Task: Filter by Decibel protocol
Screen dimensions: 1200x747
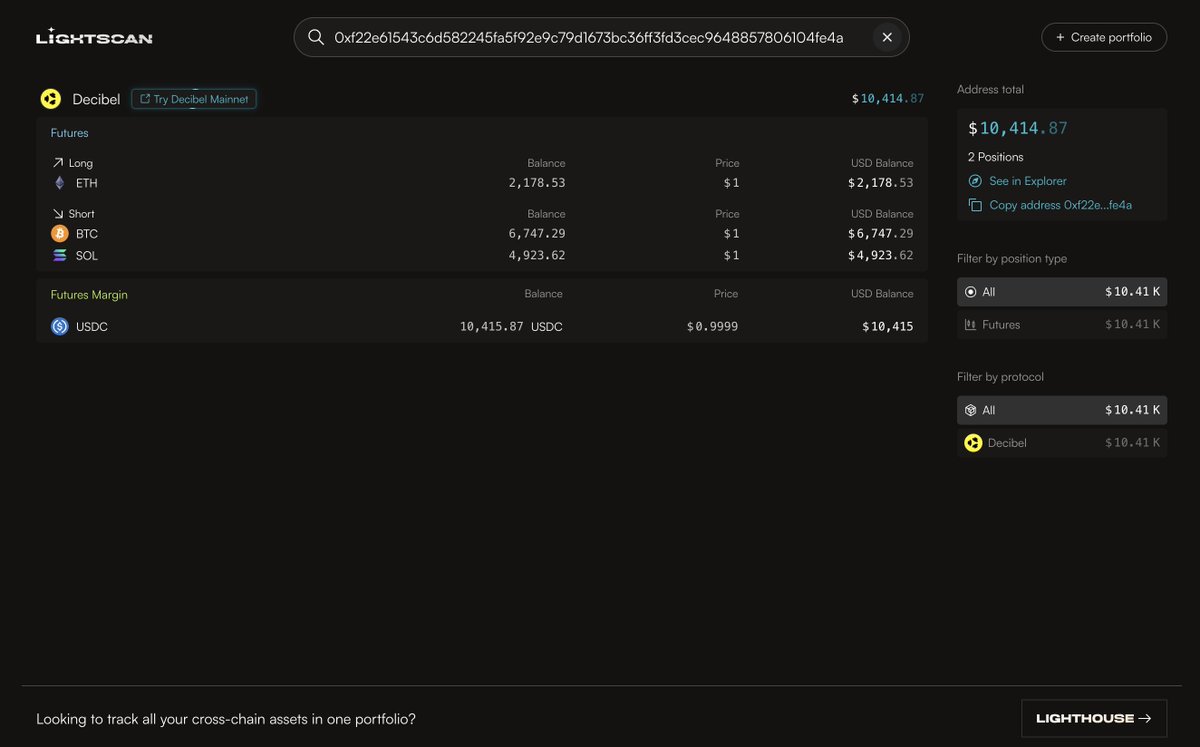Action: [1062, 443]
